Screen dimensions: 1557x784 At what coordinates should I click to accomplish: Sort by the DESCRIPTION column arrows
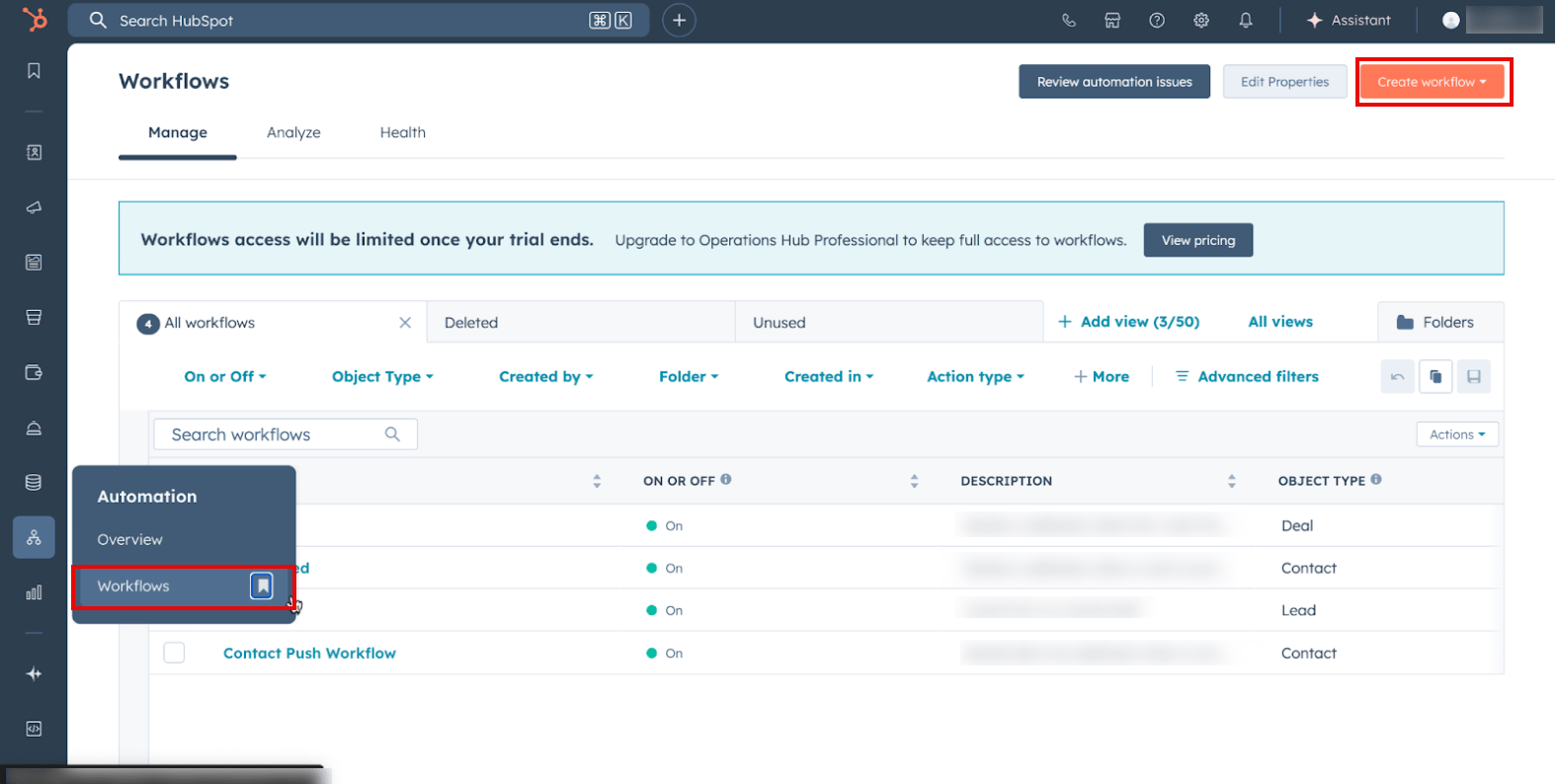(1231, 481)
